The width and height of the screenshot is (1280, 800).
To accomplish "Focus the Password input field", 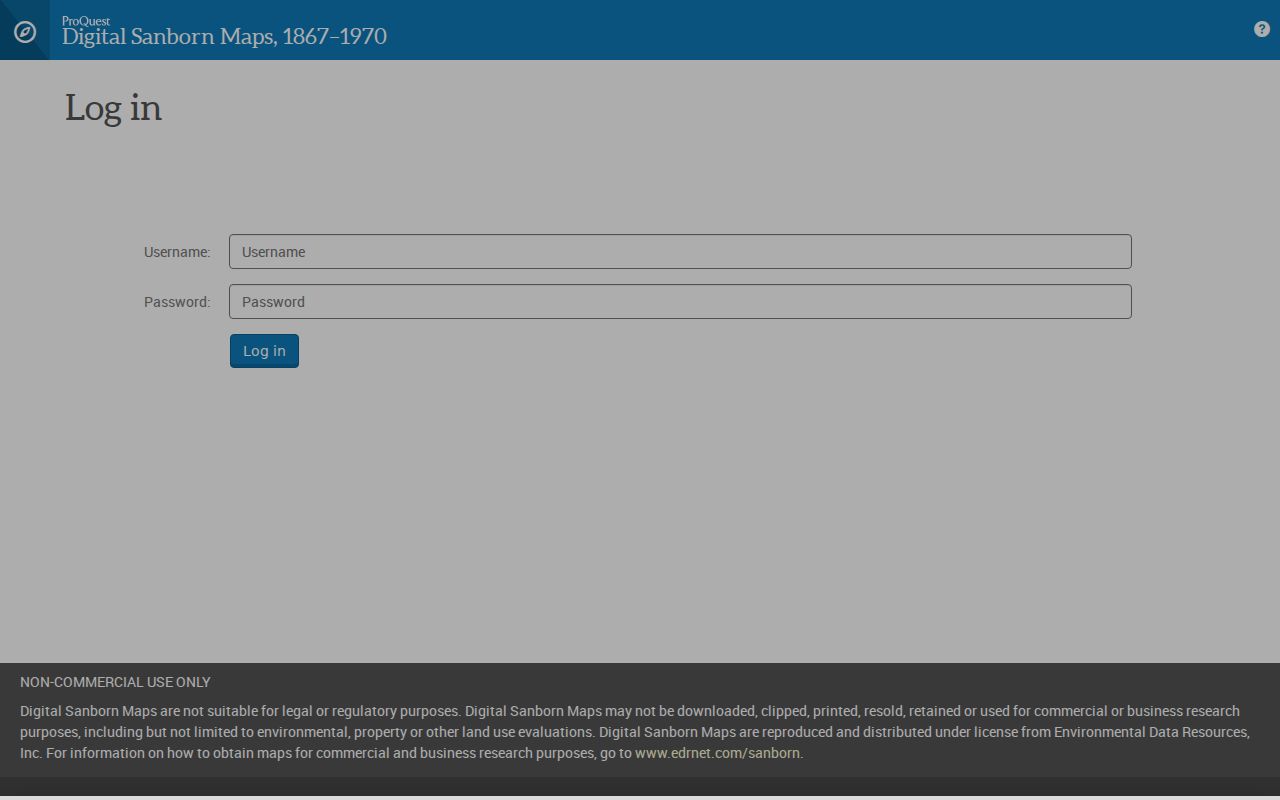I will (x=680, y=302).
